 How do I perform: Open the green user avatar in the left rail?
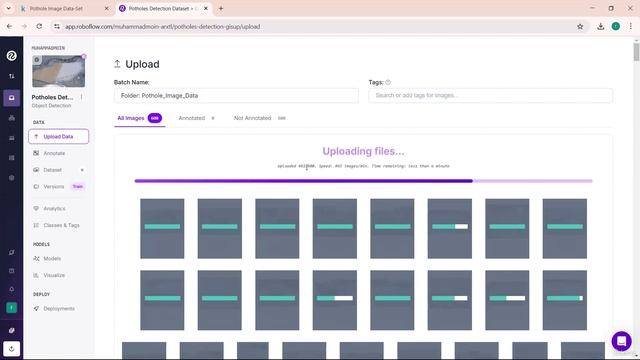pos(11,308)
